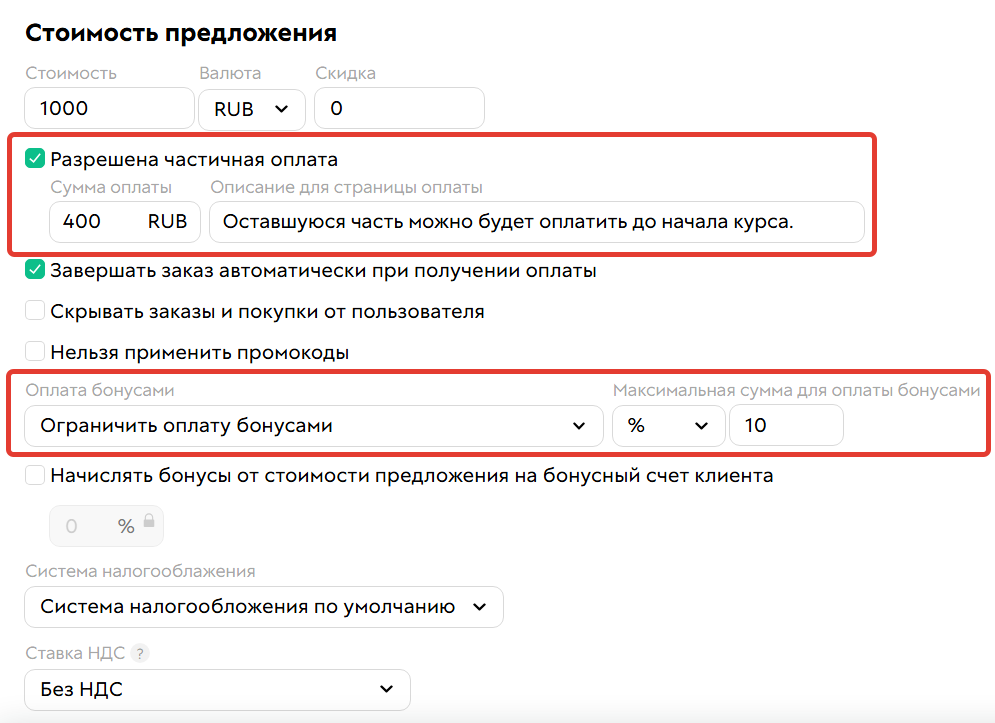Click the Сумма оплаты label
Viewport: 995px width, 723px height.
[x=111, y=187]
